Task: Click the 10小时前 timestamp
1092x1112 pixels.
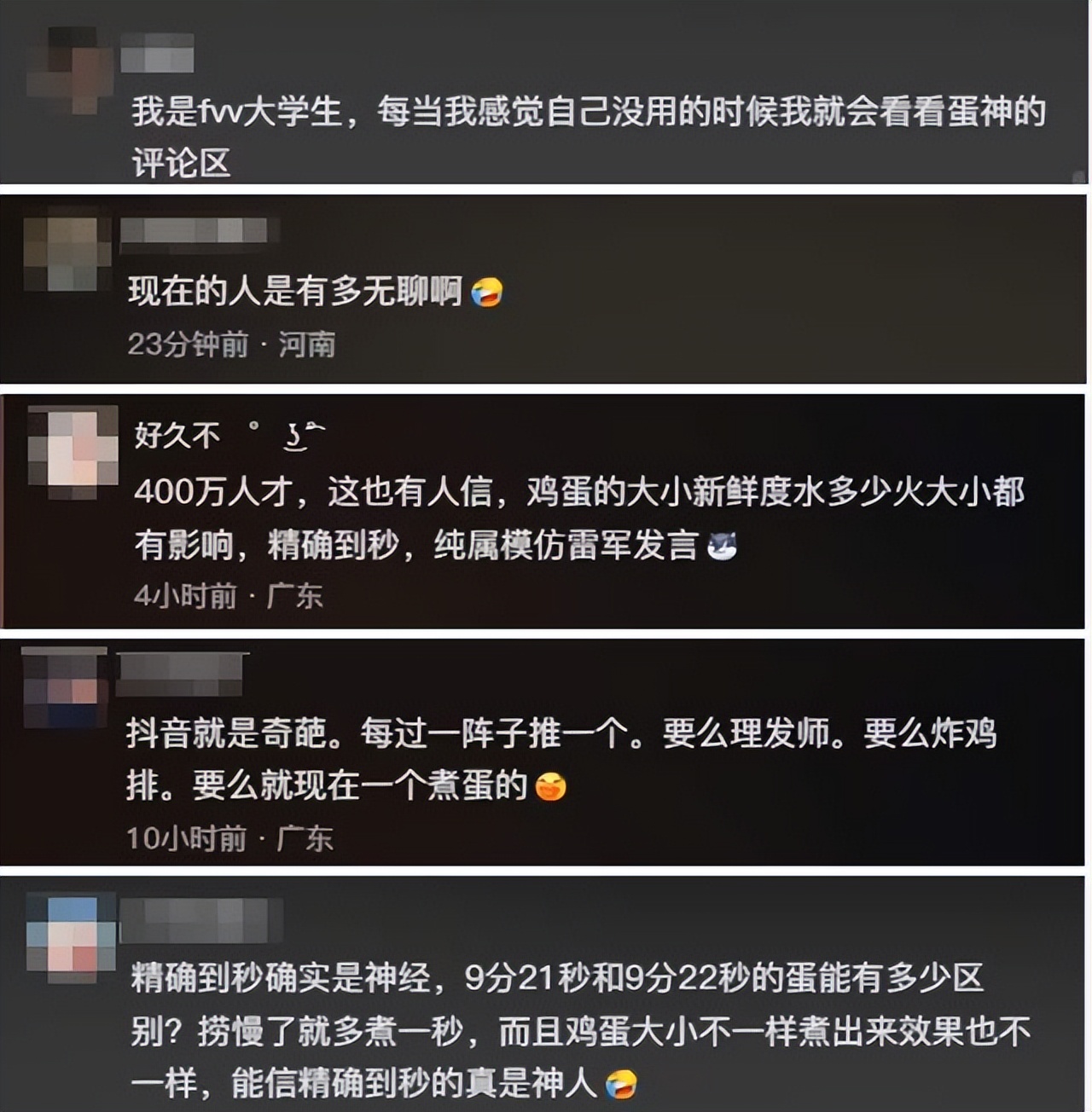Action: [187, 838]
